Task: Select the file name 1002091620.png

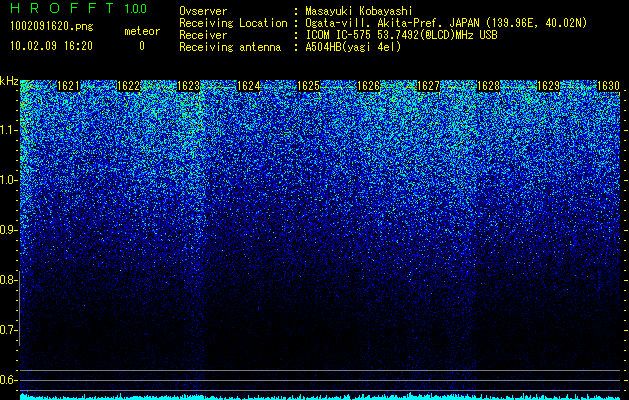Action: point(51,27)
